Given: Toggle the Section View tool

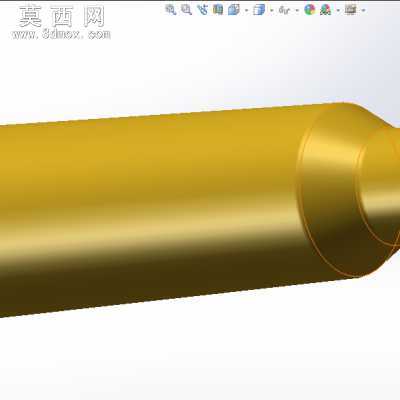Looking at the screenshot, I should (x=218, y=9).
